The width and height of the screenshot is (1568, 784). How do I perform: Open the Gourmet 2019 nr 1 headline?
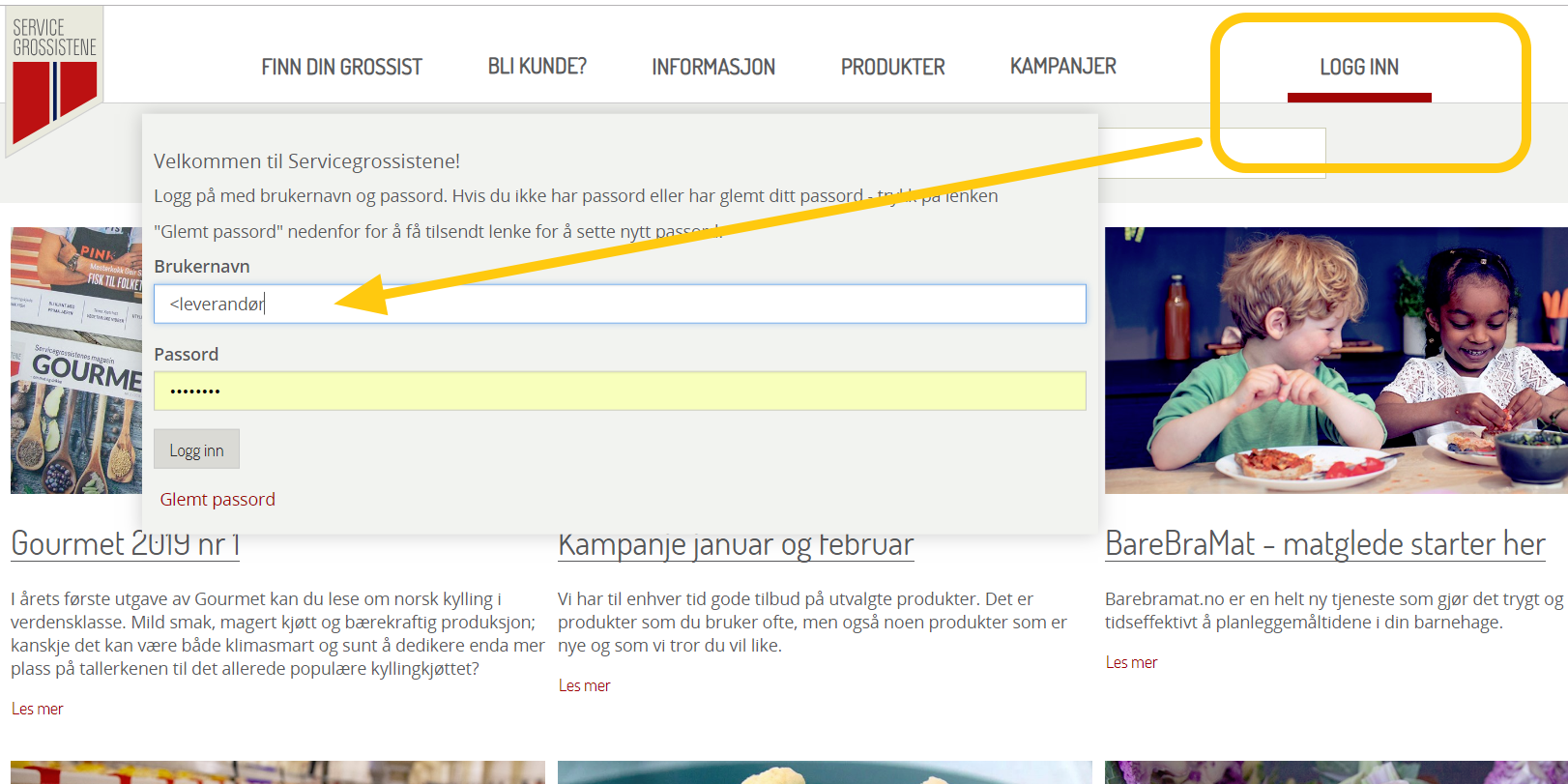coord(125,544)
